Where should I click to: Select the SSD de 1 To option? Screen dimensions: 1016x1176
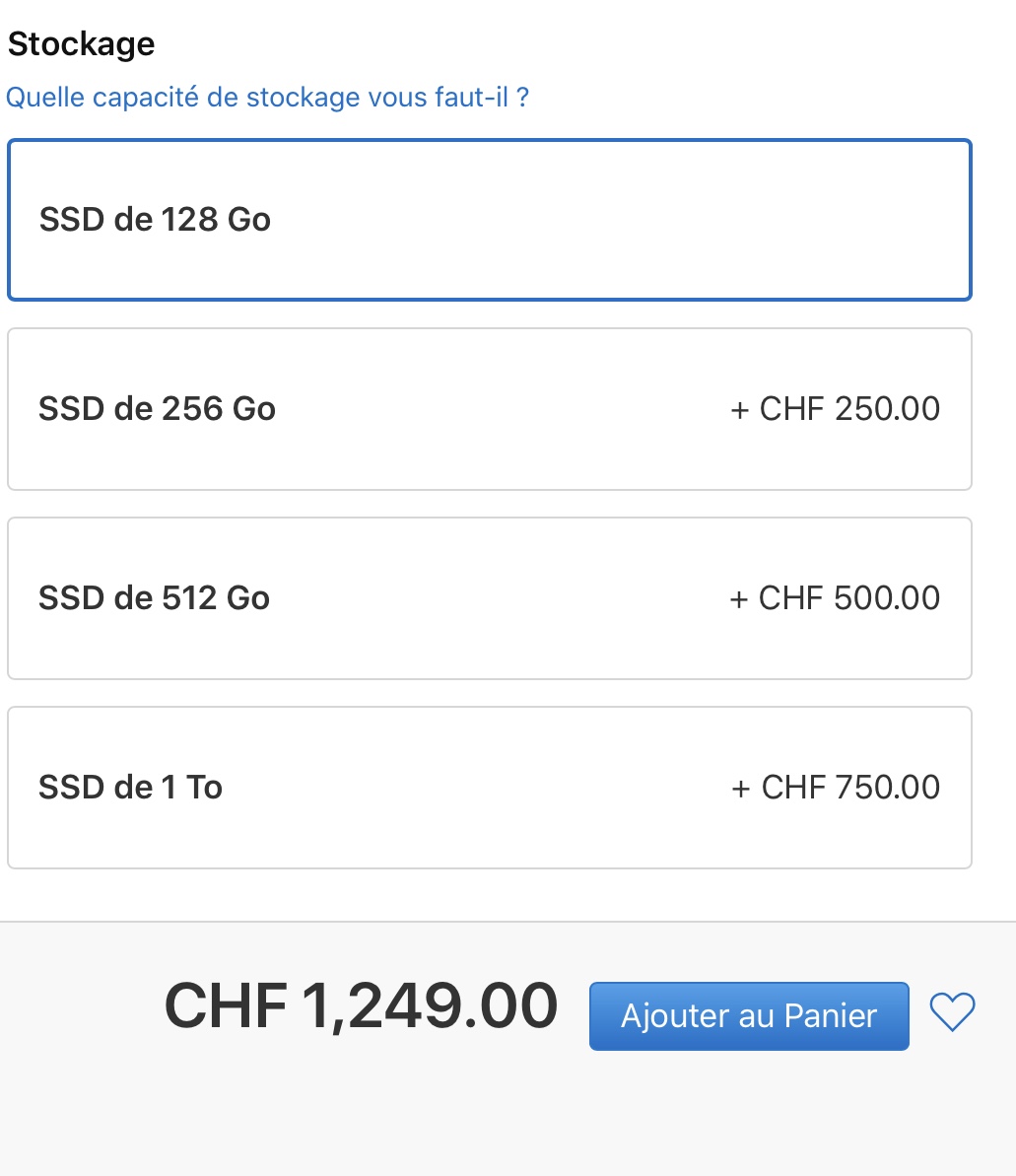click(x=489, y=788)
